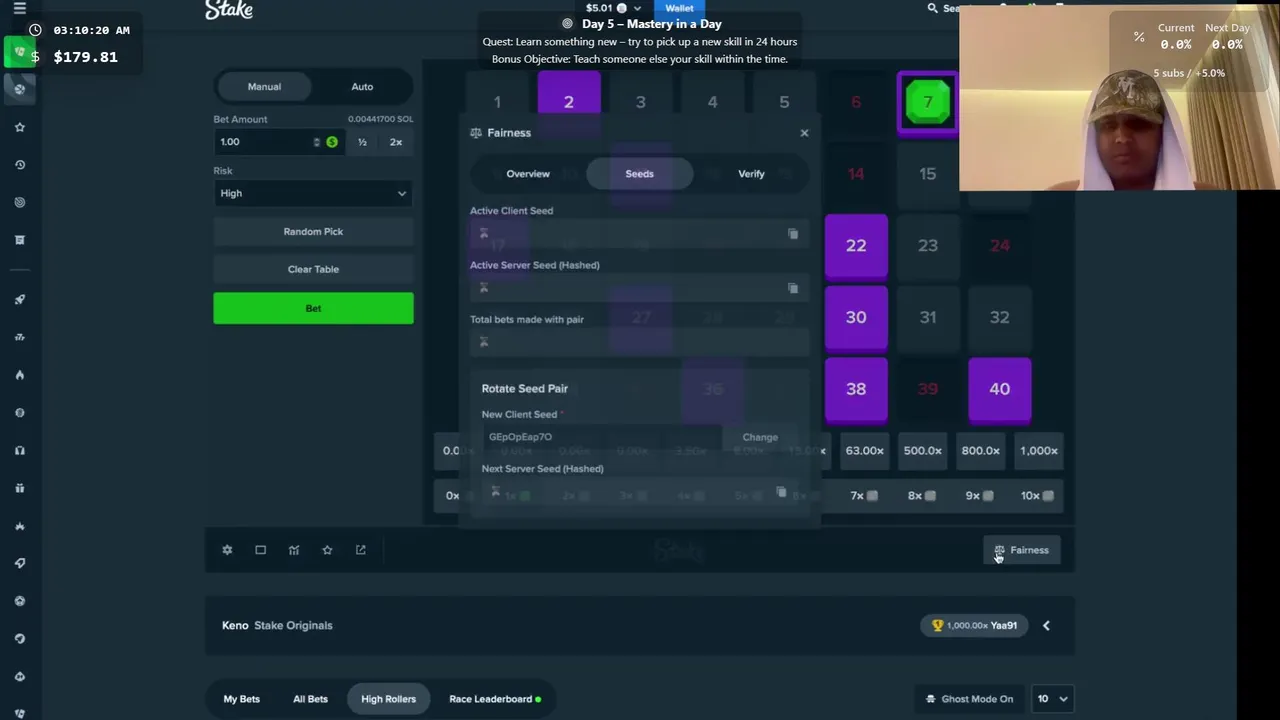Deselect Keno tile number 30
The height and width of the screenshot is (720, 1280).
tap(856, 318)
